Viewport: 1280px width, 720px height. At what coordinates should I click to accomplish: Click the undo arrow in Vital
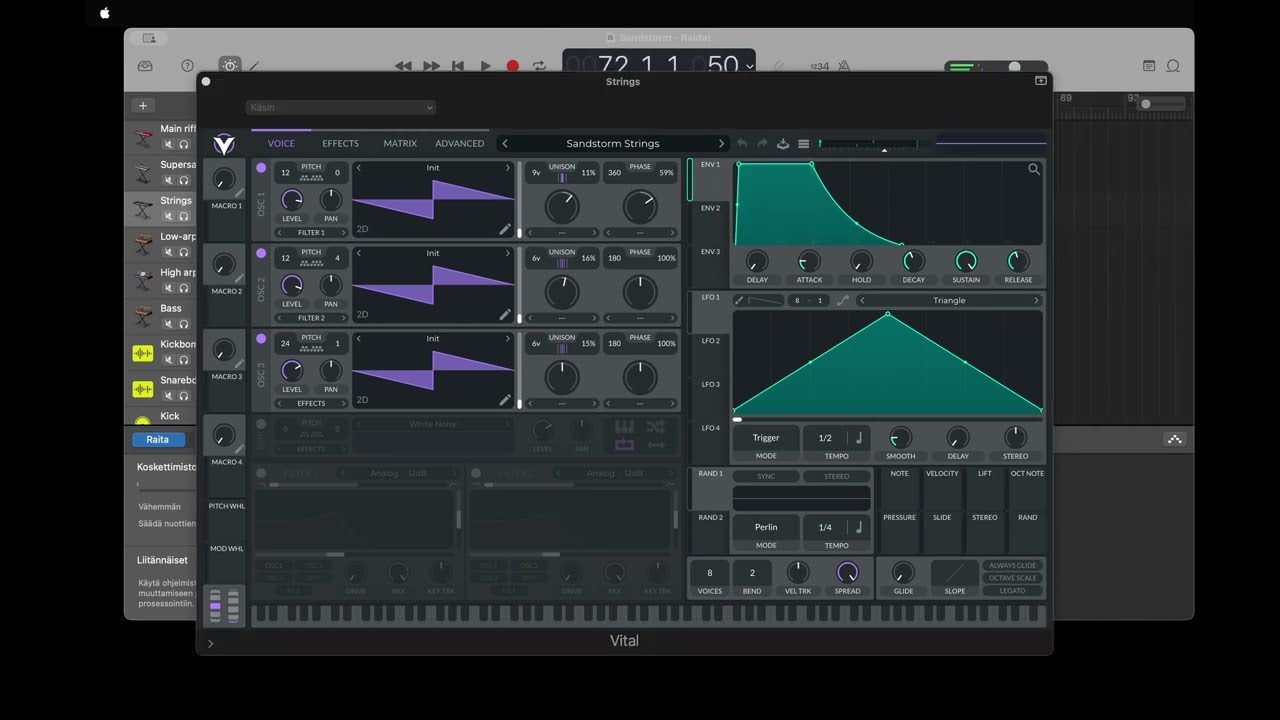coord(741,144)
